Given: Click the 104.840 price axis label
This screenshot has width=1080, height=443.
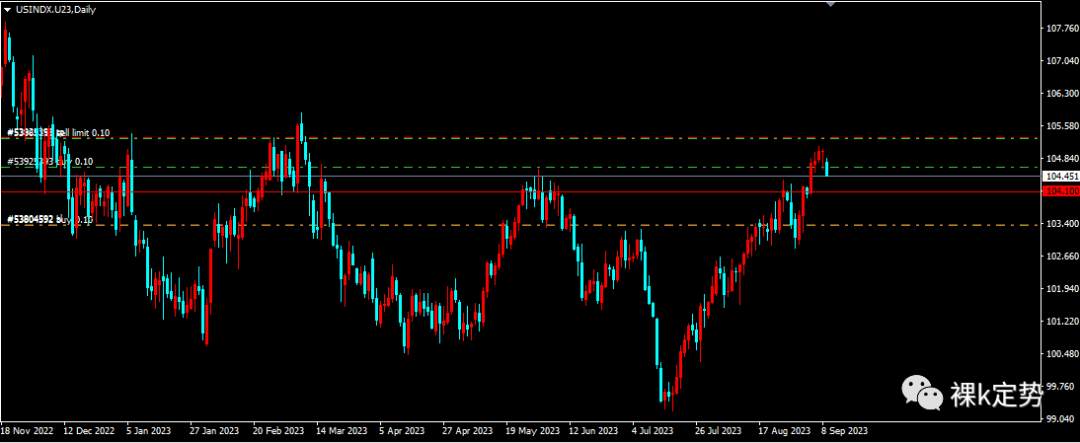Looking at the screenshot, I should click(x=1061, y=158).
